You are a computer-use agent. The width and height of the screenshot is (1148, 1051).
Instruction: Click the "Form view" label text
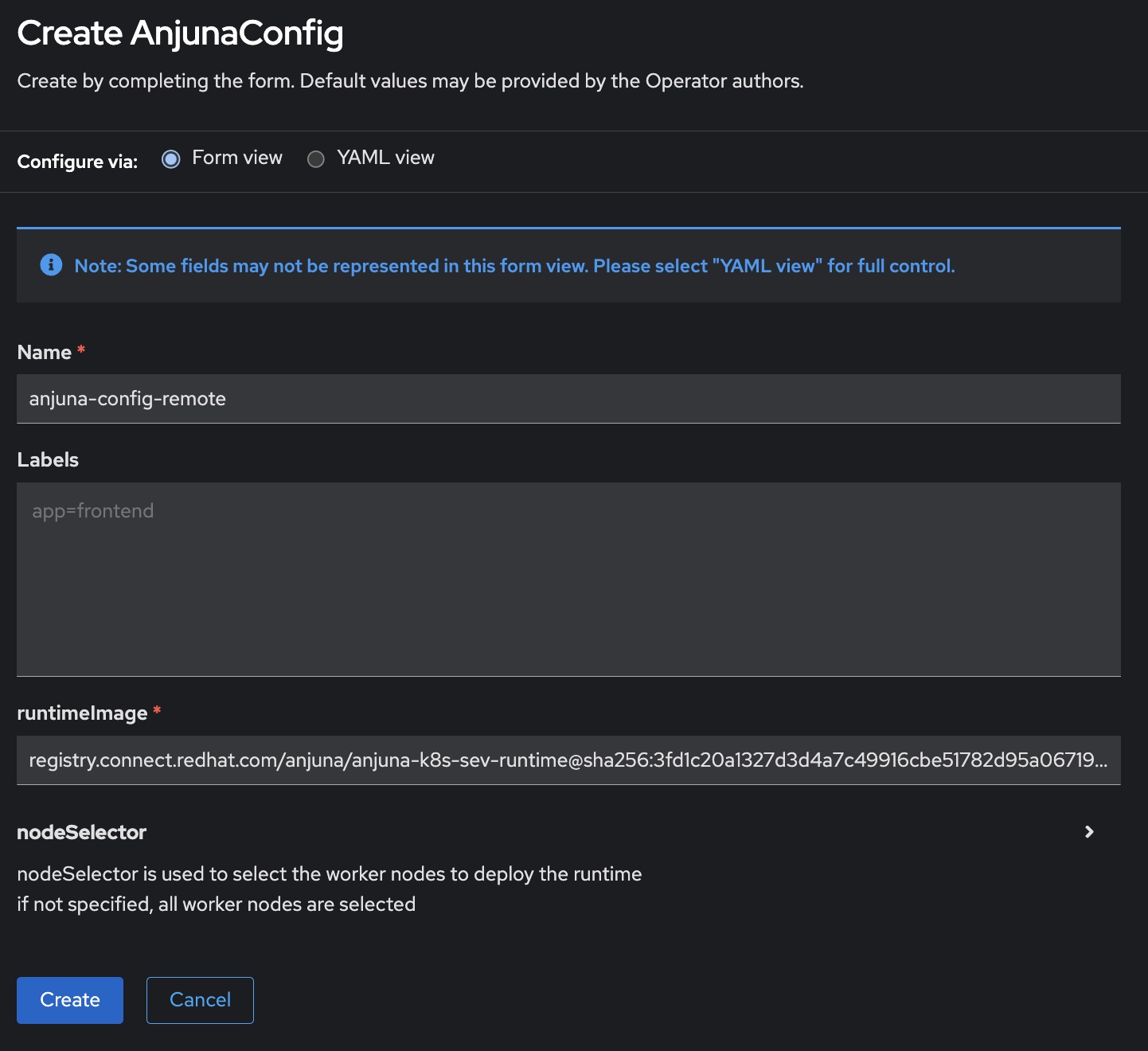click(236, 158)
